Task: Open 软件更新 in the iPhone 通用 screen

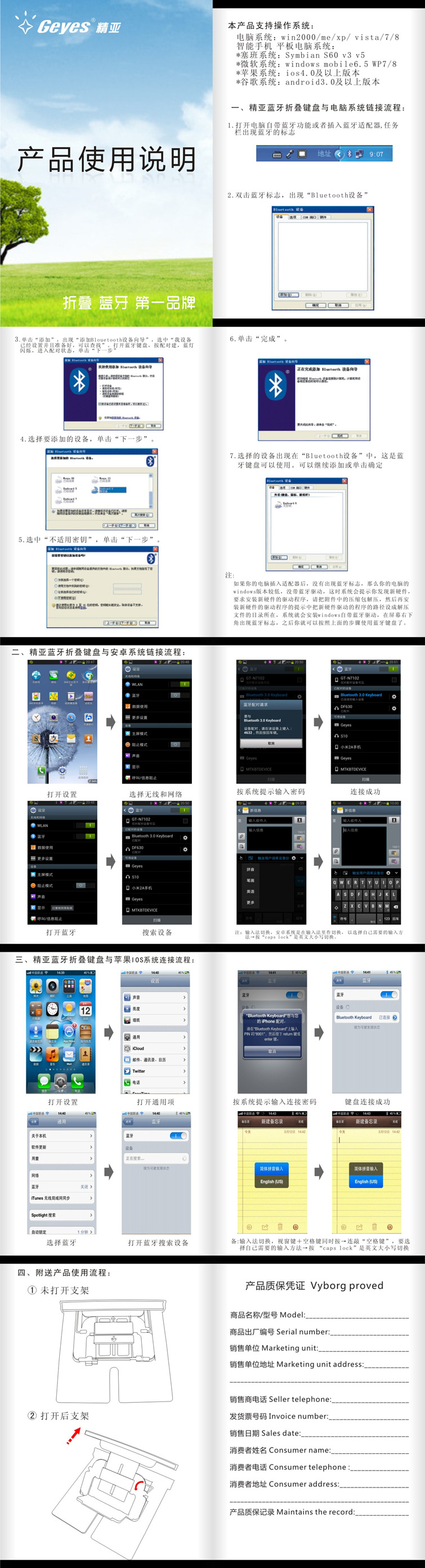Action: point(61,1147)
